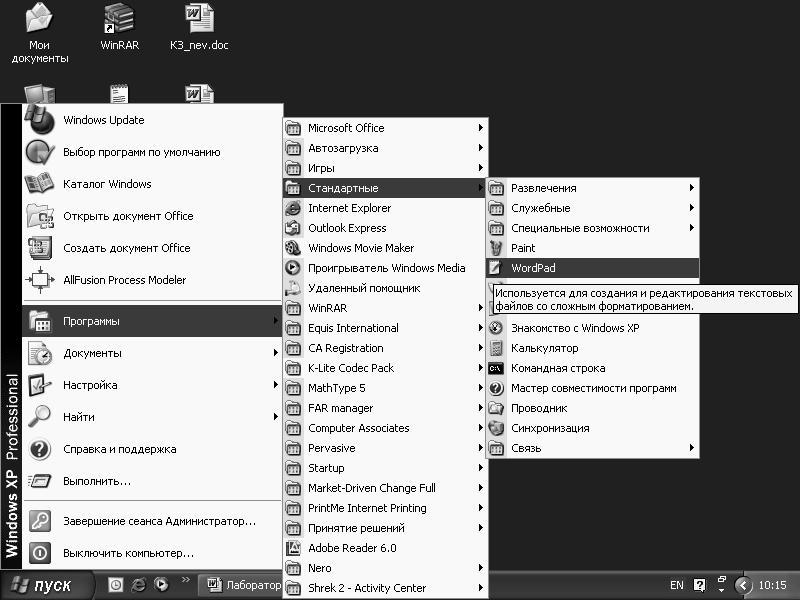The image size is (800, 600).
Task: Click the Командная строка console icon
Action: [496, 368]
